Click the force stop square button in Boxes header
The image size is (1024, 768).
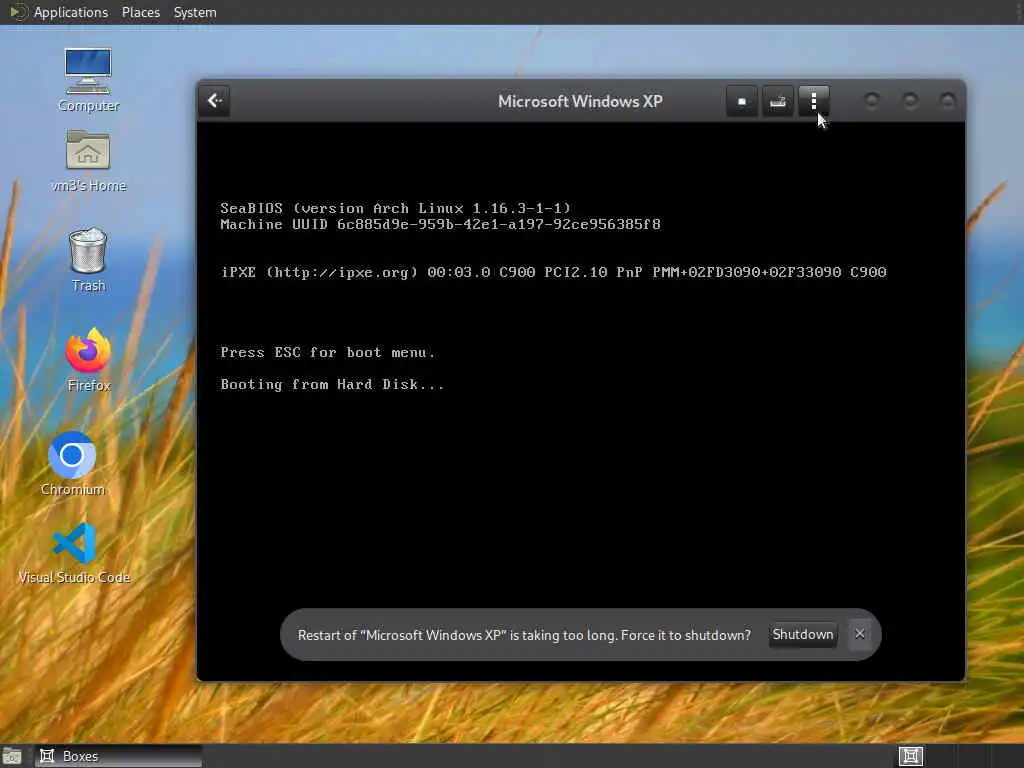(x=742, y=101)
